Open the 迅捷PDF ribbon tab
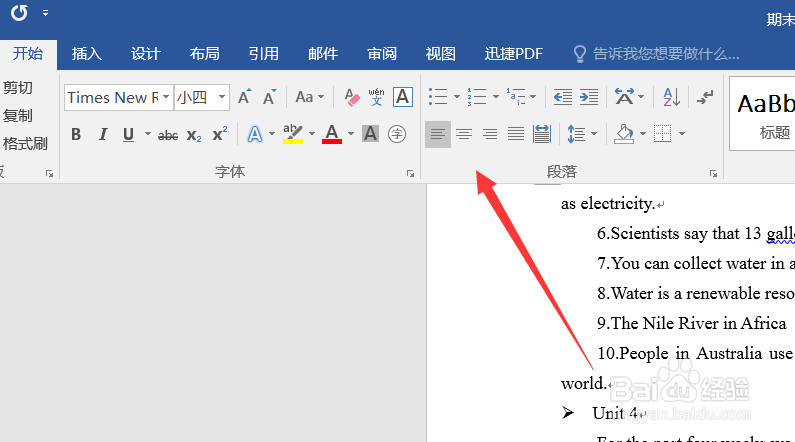The image size is (795, 442). [x=514, y=54]
